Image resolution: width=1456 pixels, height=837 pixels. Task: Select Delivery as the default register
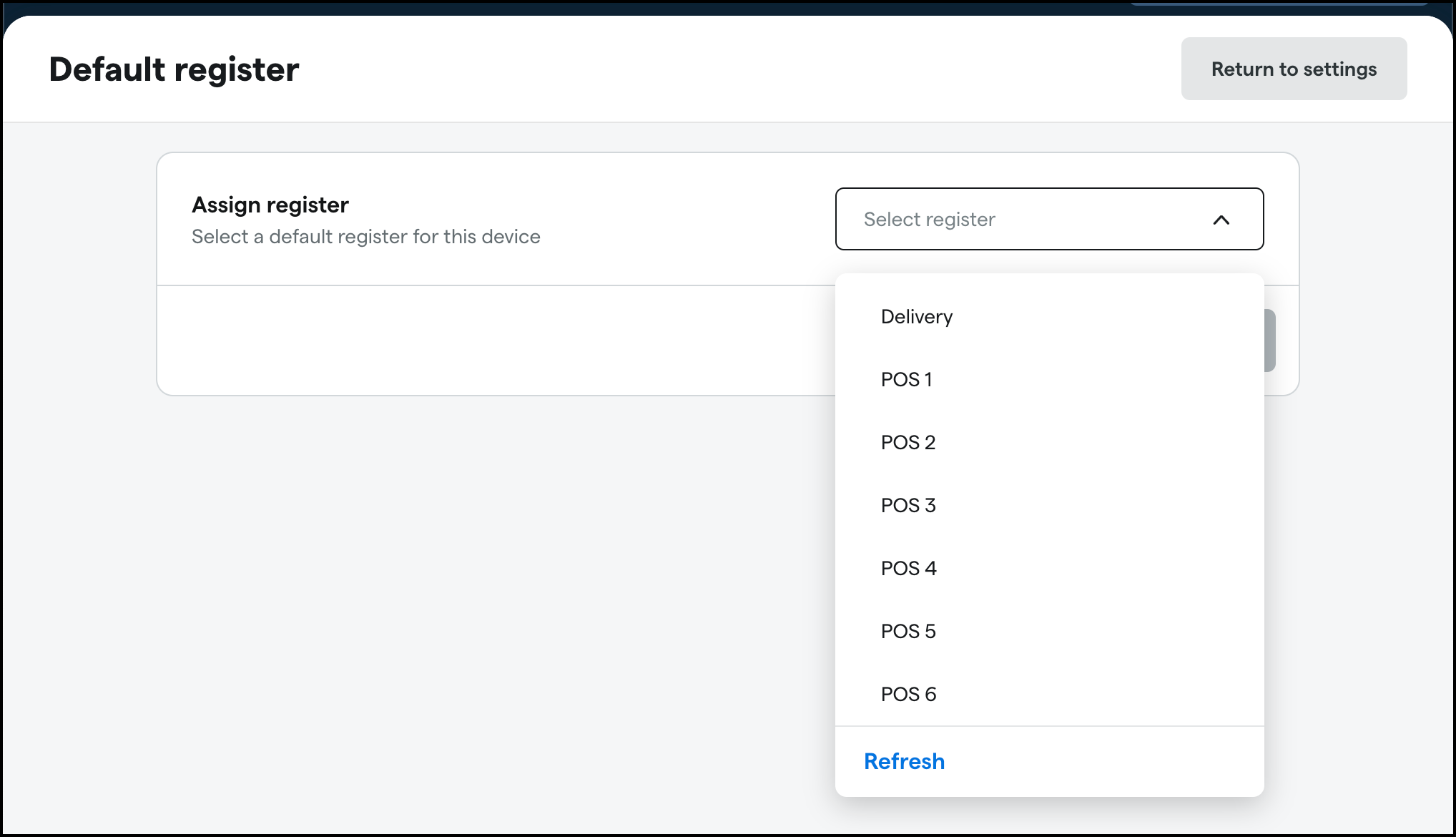(x=917, y=316)
